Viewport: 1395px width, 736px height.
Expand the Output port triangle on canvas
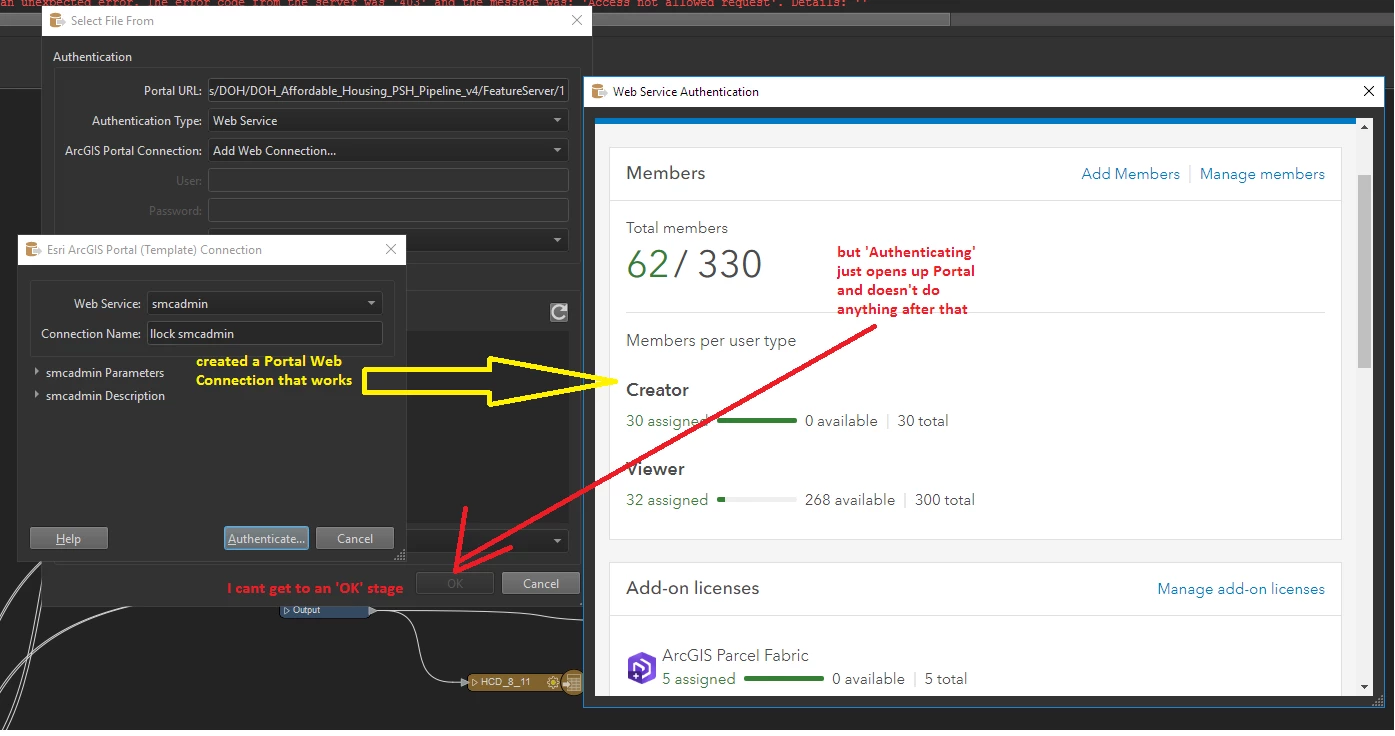click(x=287, y=610)
